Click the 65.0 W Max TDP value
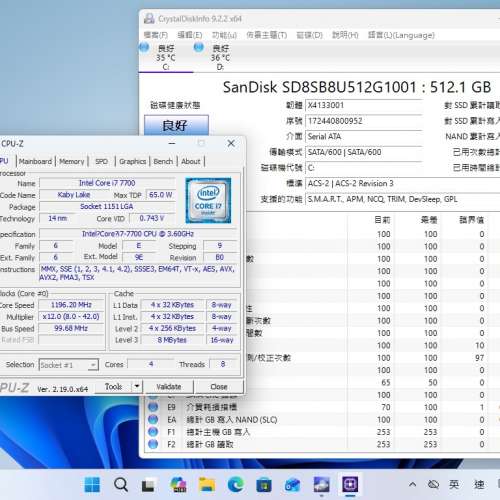Screen dimensions: 500x500 pyautogui.click(x=161, y=195)
